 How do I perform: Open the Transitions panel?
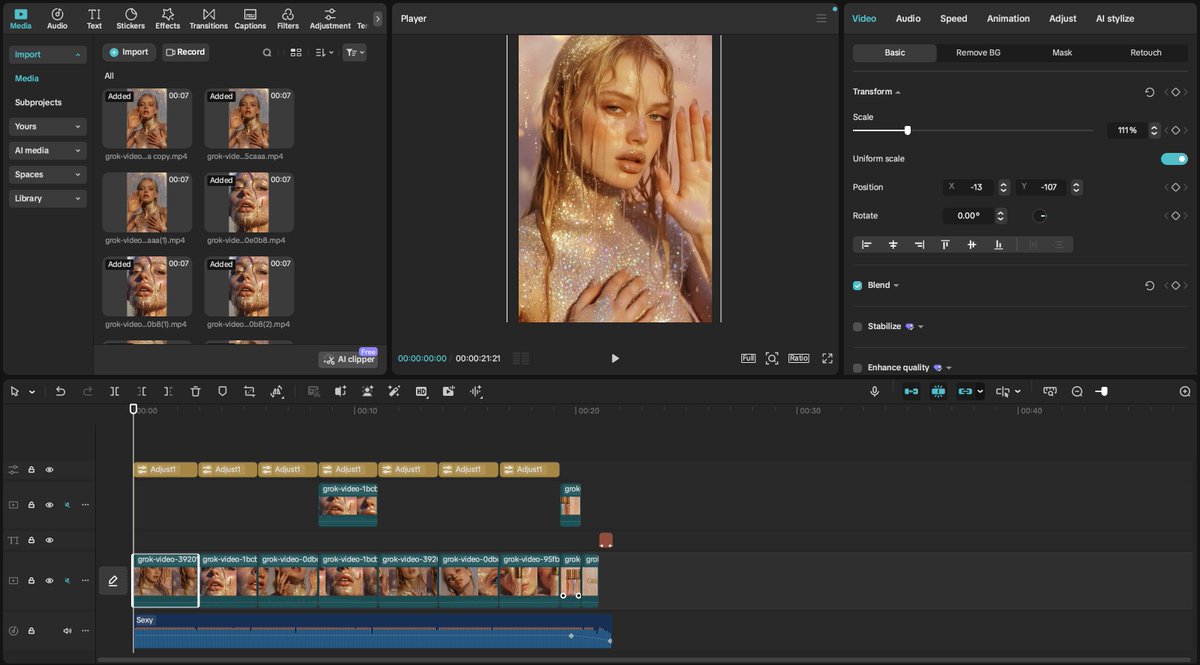(x=208, y=18)
